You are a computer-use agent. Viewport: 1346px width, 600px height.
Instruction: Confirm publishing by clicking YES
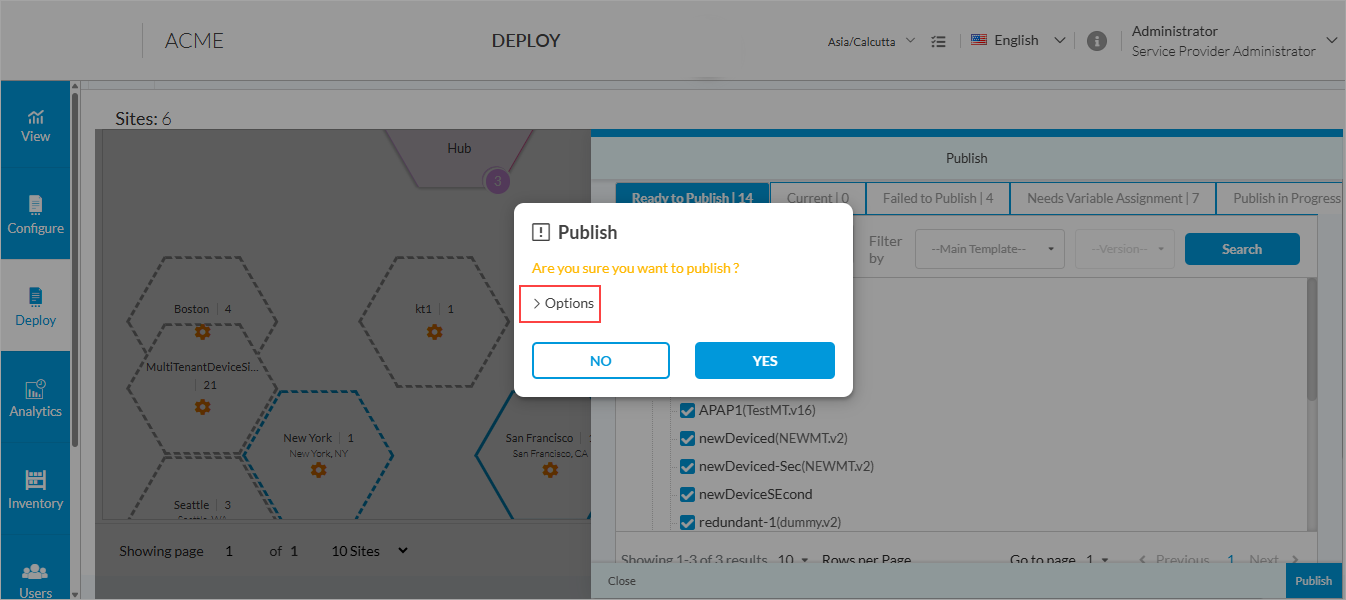(x=764, y=360)
